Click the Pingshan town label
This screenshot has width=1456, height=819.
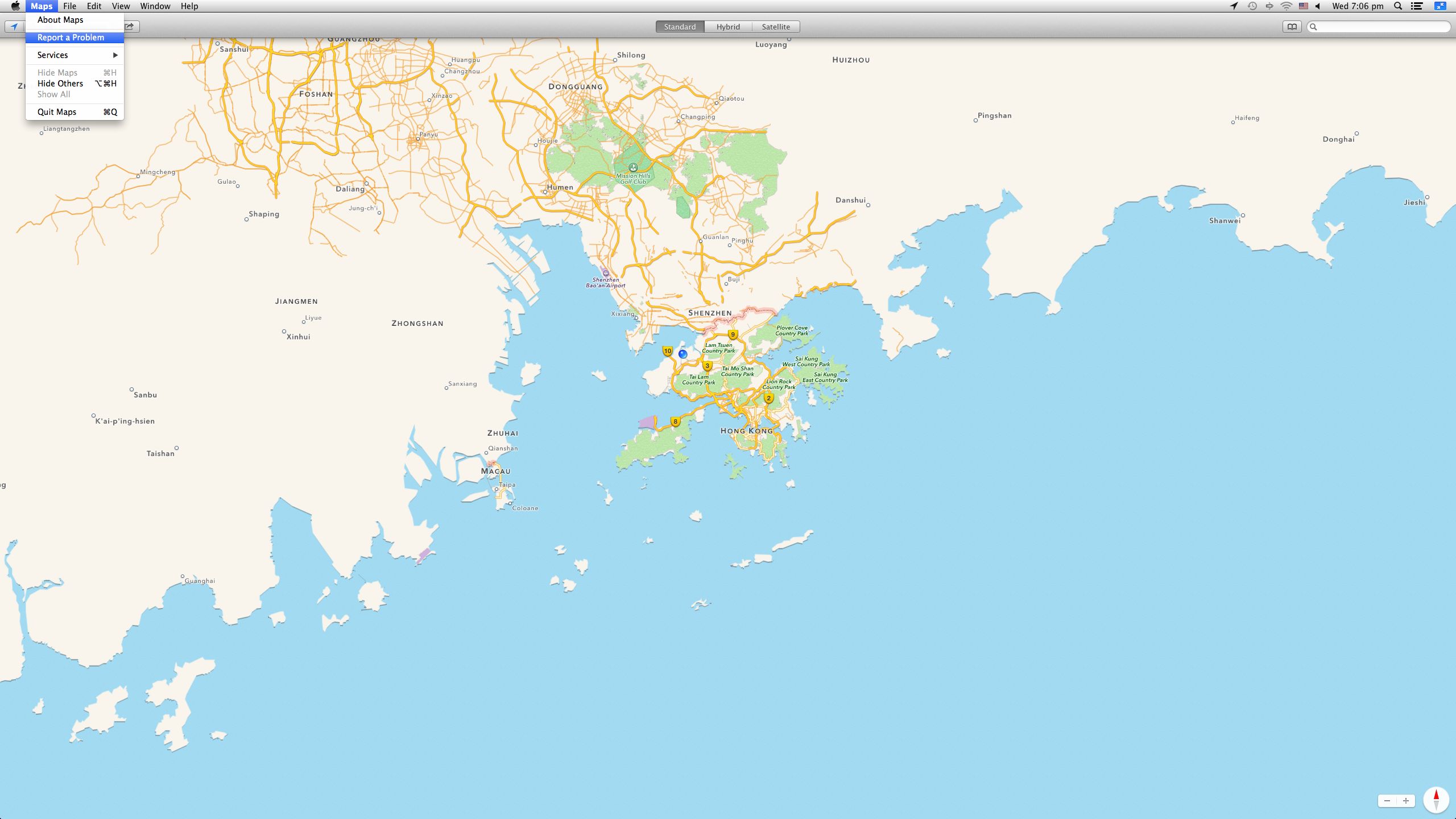point(994,115)
